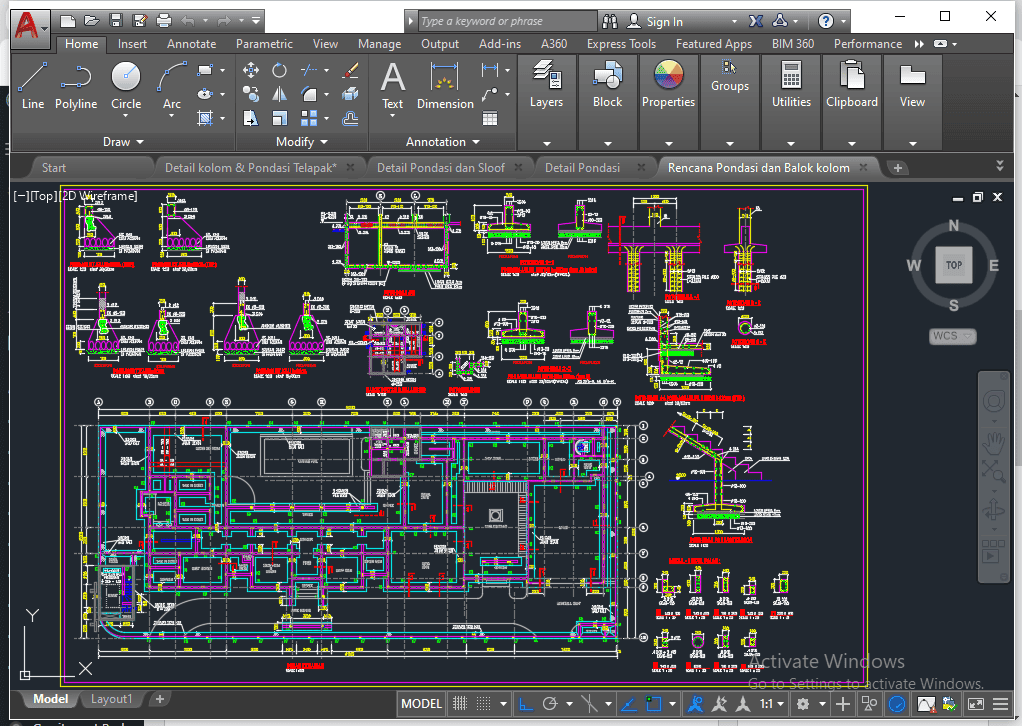Toggle object snap in status bar

(x=654, y=704)
